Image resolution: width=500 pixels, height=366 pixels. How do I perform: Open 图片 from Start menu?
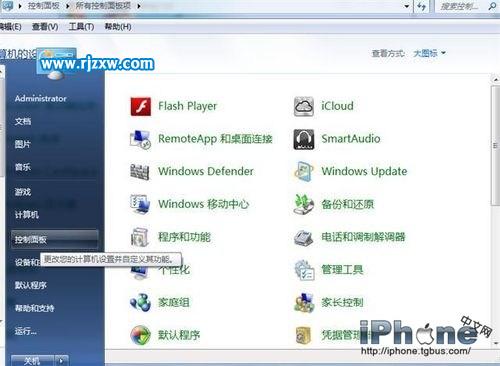23,144
